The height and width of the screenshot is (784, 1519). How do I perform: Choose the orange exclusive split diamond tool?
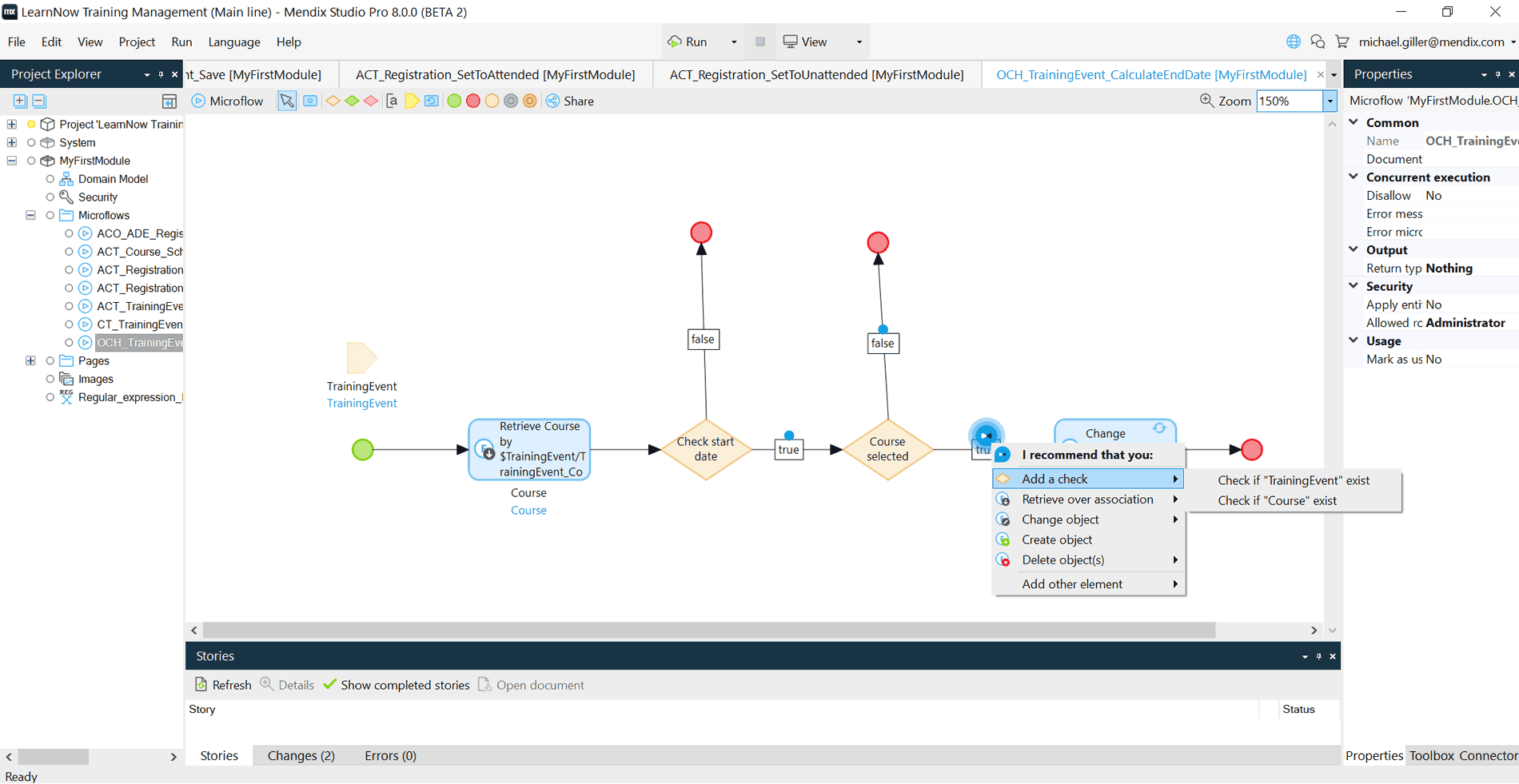333,101
